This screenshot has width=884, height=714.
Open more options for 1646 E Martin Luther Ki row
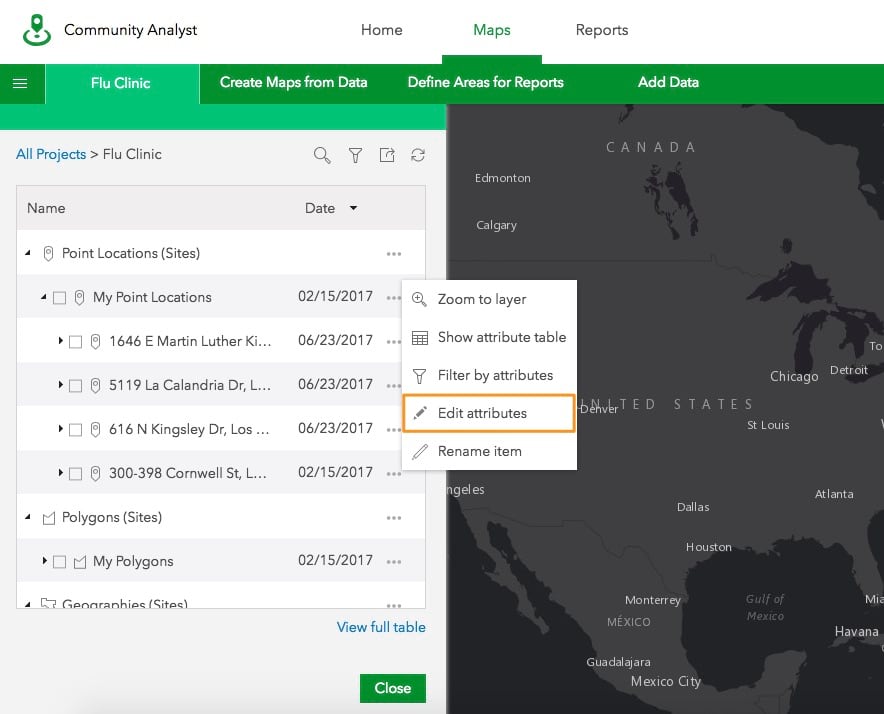[393, 342]
